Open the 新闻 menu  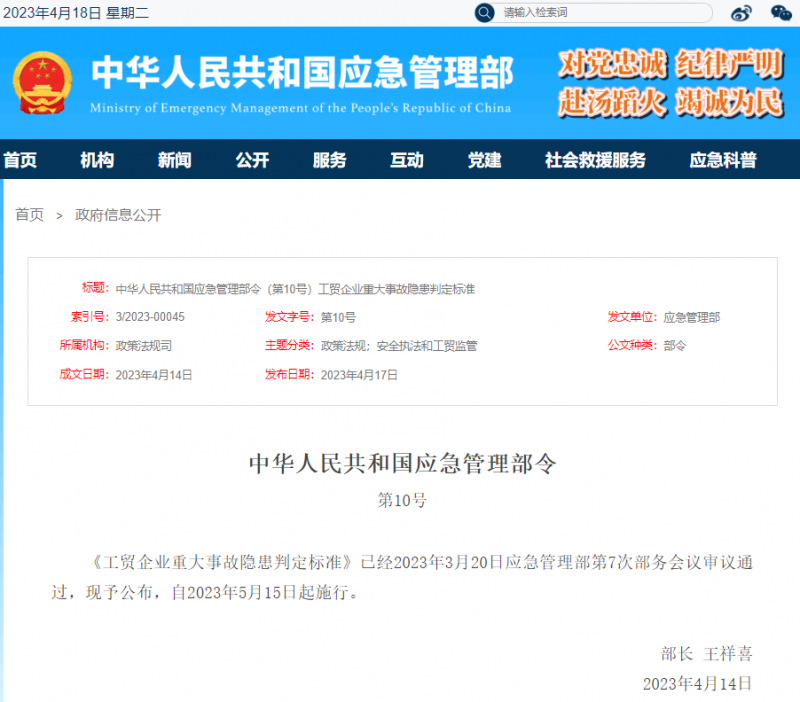(x=174, y=160)
